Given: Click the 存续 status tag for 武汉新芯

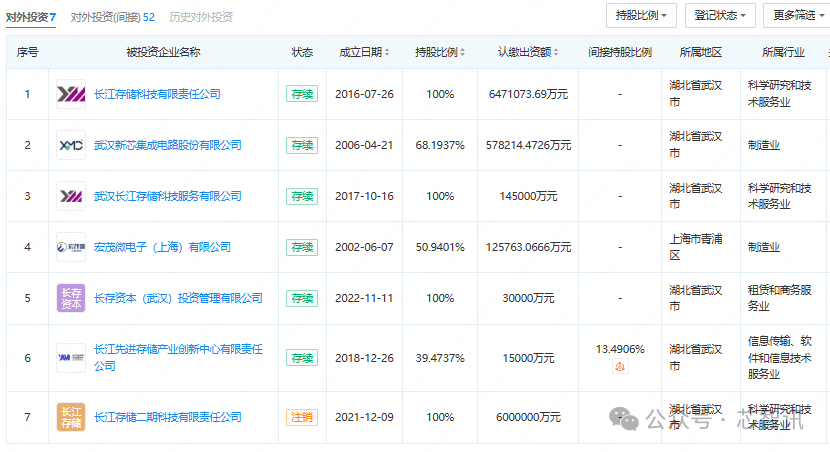Looking at the screenshot, I should pos(302,145).
